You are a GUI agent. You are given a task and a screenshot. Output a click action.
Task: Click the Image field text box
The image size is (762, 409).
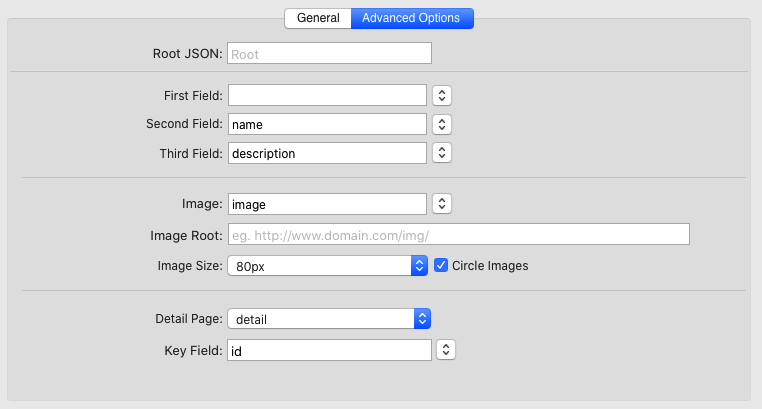(x=328, y=203)
